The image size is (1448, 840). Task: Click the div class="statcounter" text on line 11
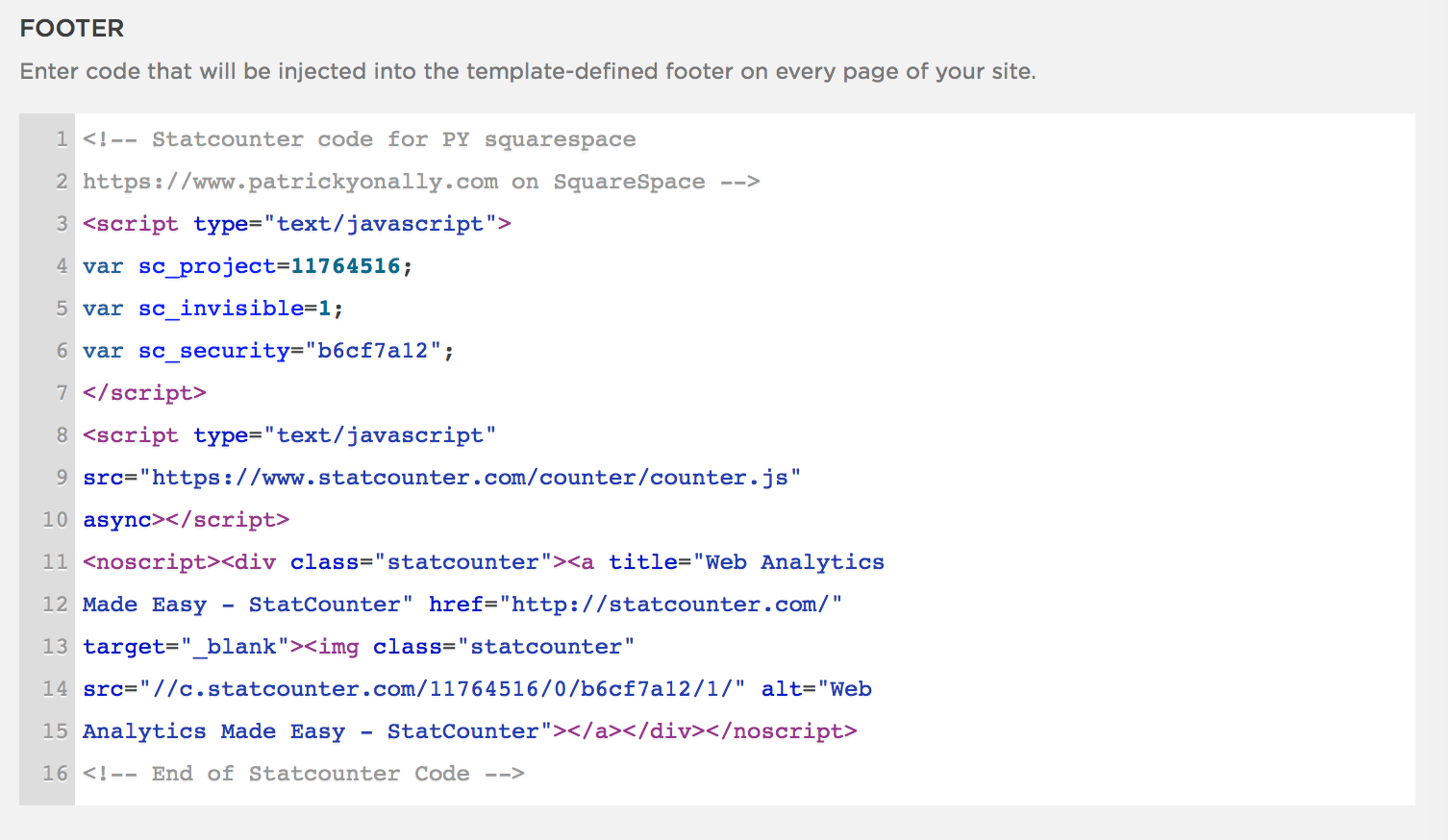point(393,562)
